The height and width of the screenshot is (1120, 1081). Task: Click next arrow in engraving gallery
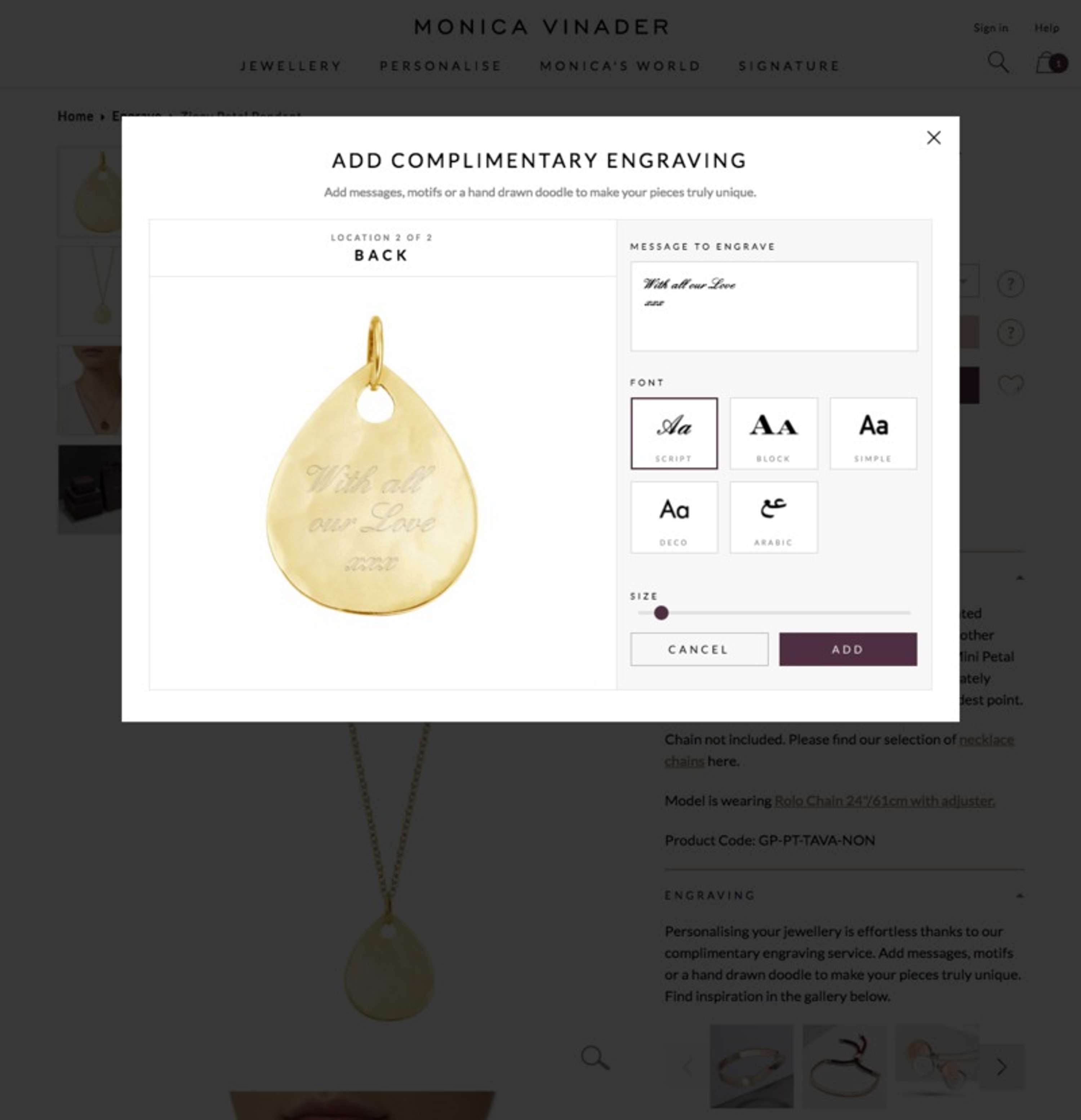click(x=1001, y=1066)
